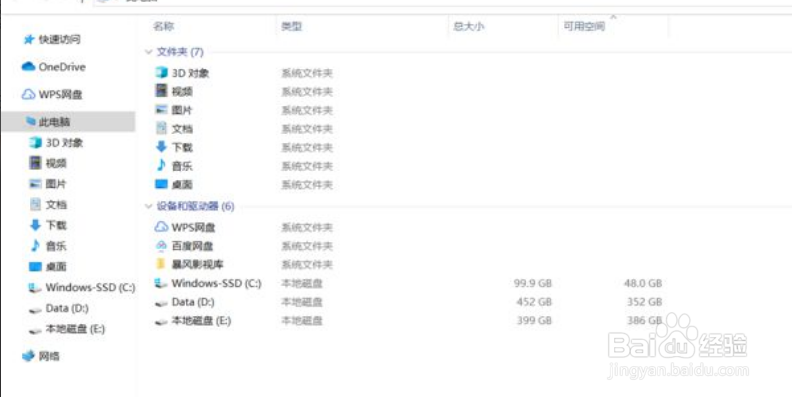Open 本地磁盘 (E:) in sidebar
Viewport: 792px width, 397px height.
[67, 329]
